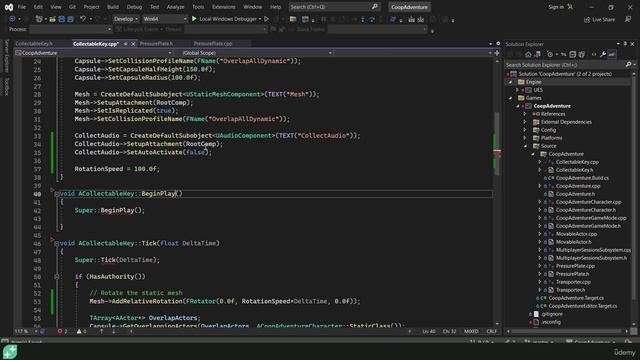
Task: Open the Process dropdown
Action: [70, 29]
